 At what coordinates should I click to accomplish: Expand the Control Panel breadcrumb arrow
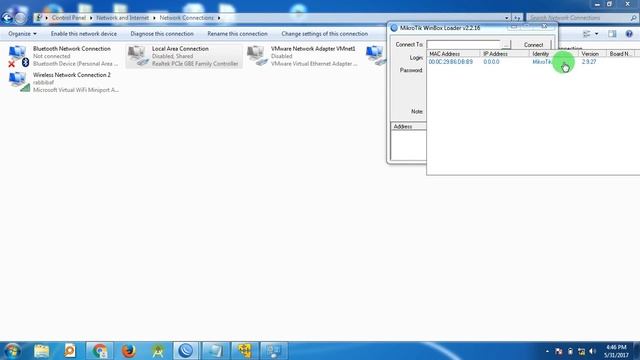(91, 18)
